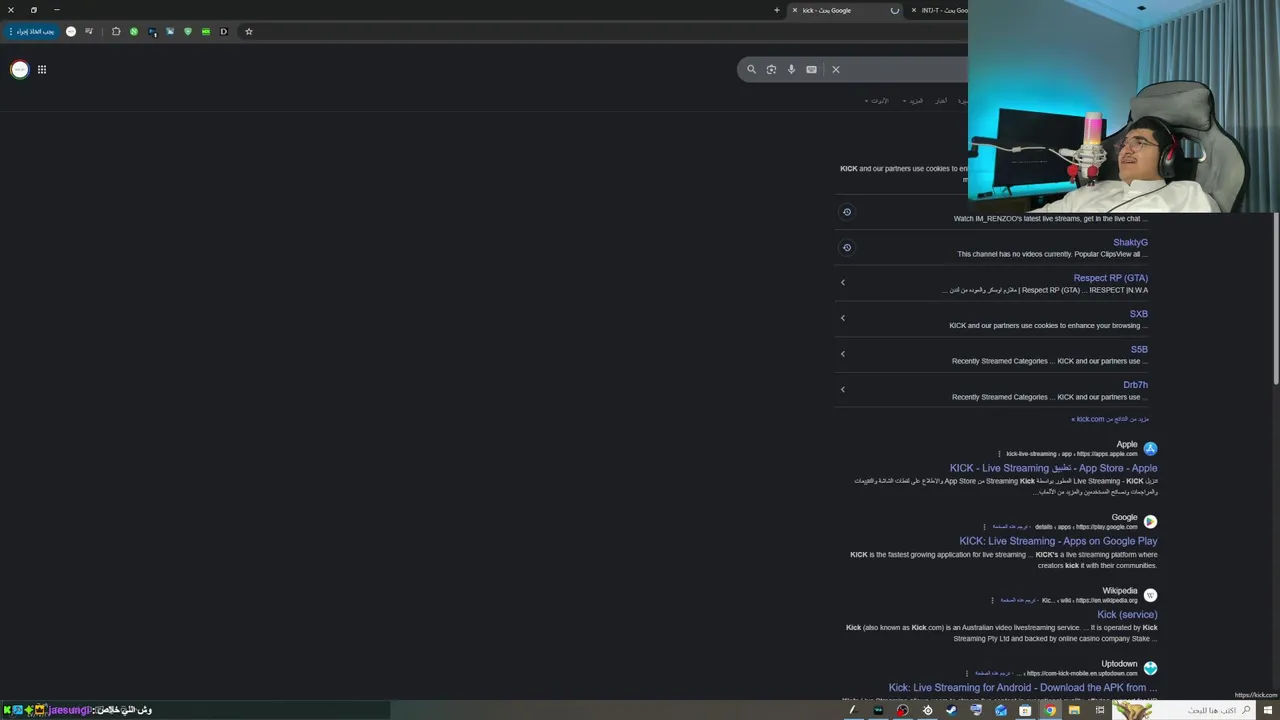Open Uptodown Kick APK download result
Viewport: 1280px width, 720px height.
(1022, 688)
